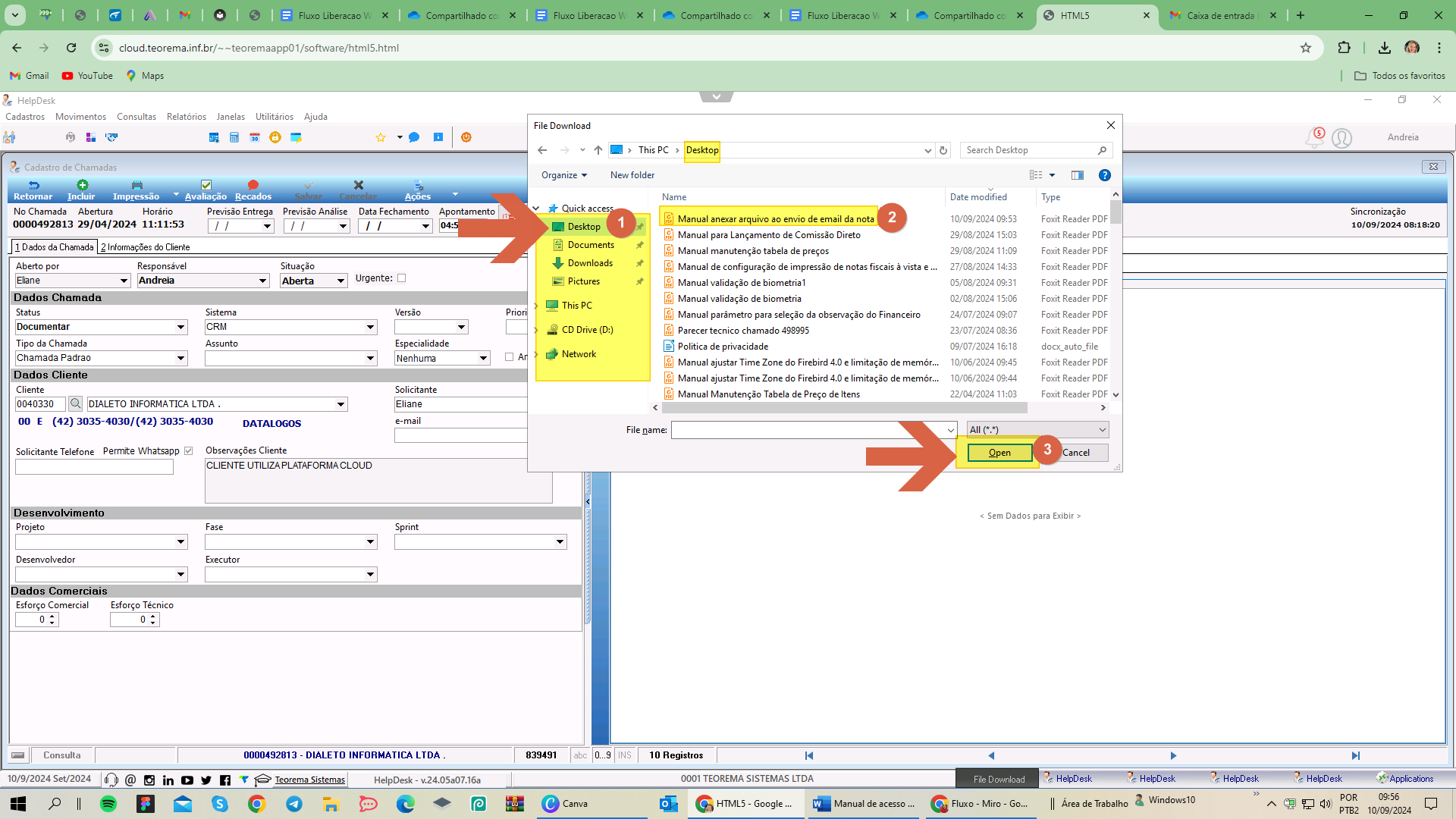
Task: Open the Movimentos menu
Action: pos(80,117)
